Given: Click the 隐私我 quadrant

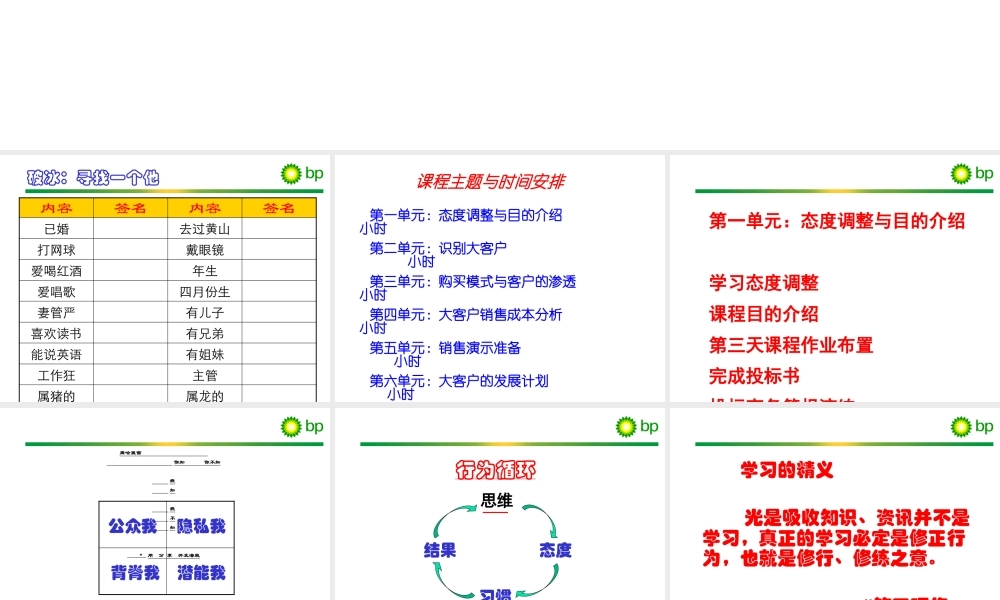Looking at the screenshot, I should point(201,526).
